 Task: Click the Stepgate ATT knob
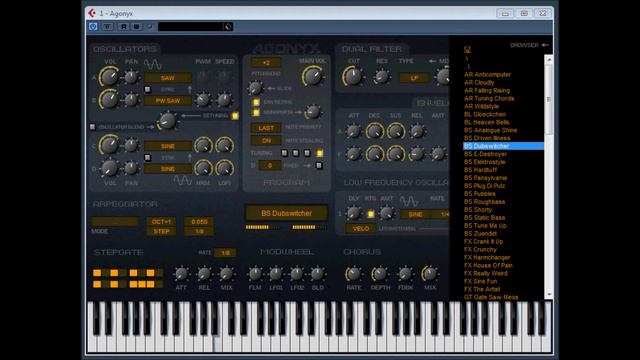click(x=181, y=274)
